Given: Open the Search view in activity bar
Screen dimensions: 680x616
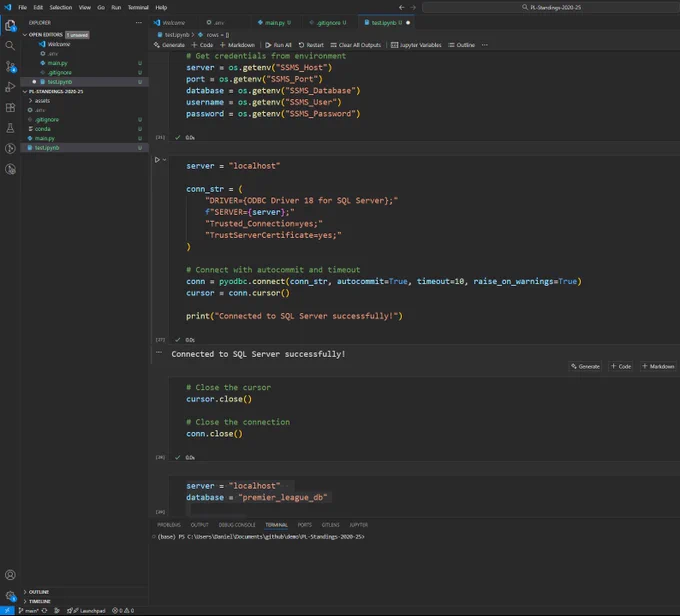Looking at the screenshot, I should coord(10,46).
